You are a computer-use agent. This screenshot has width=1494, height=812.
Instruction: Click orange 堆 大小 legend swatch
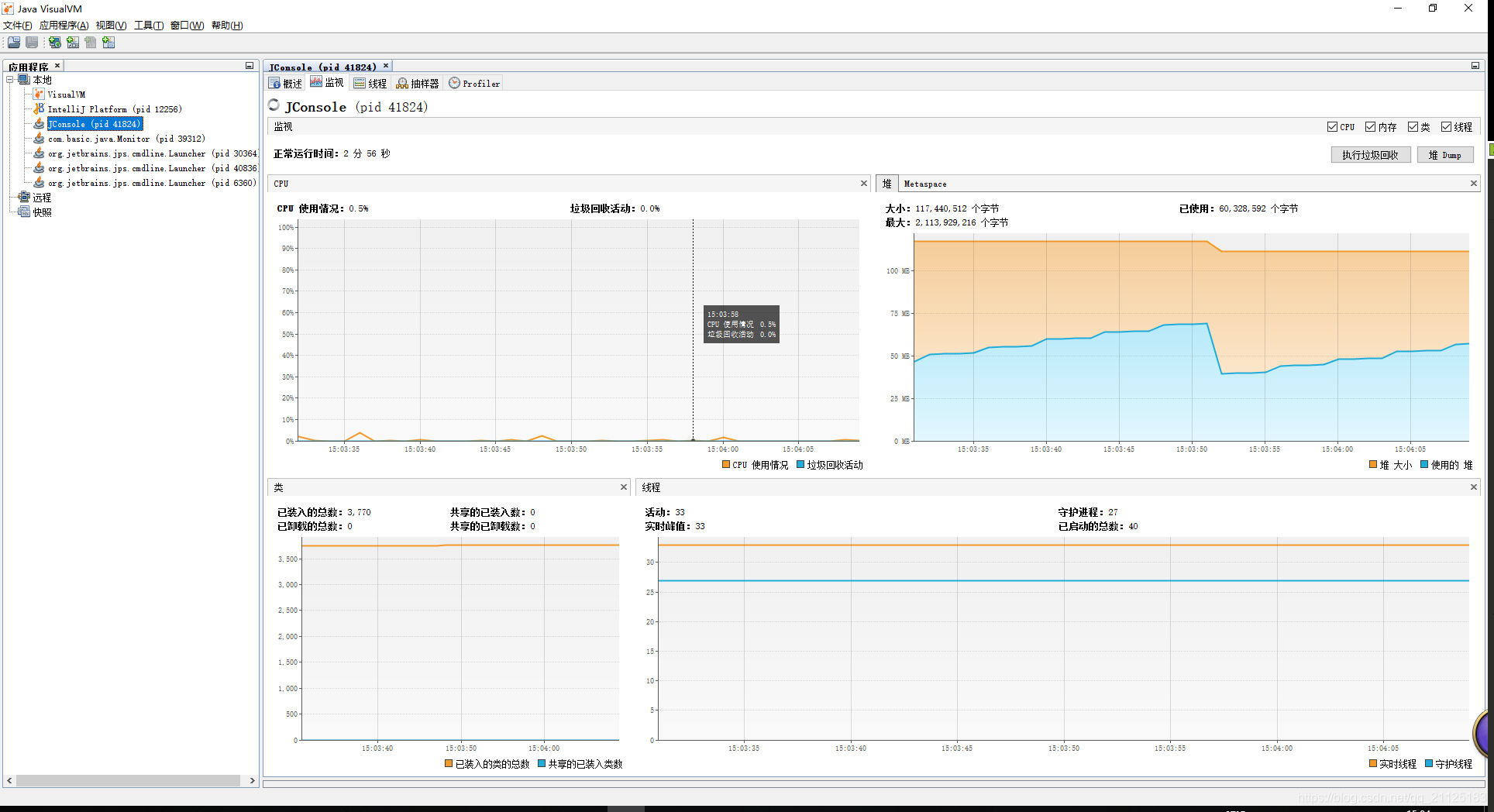coord(1373,465)
